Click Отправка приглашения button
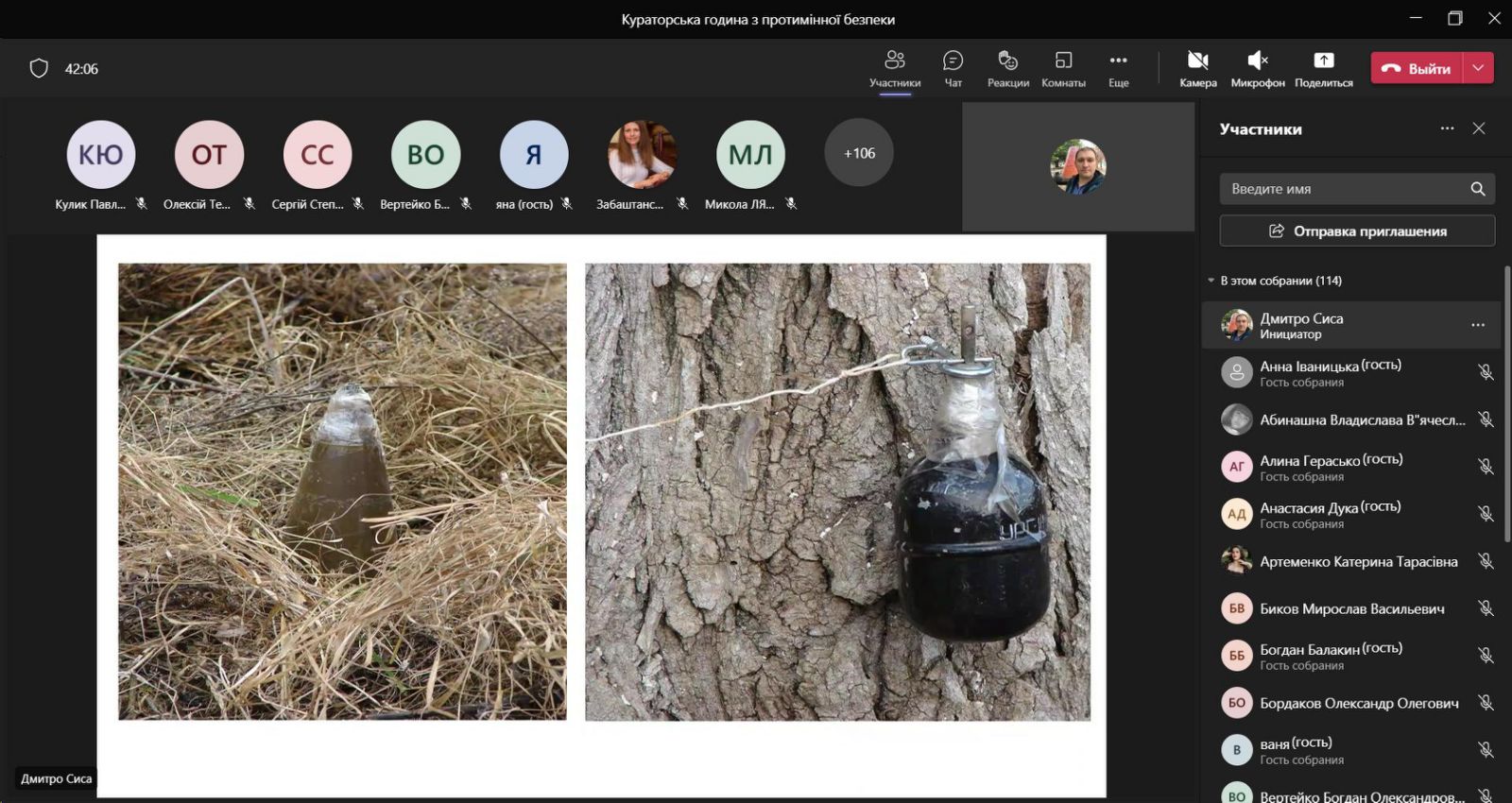Screen dimensions: 1512x803 [x=1357, y=231]
